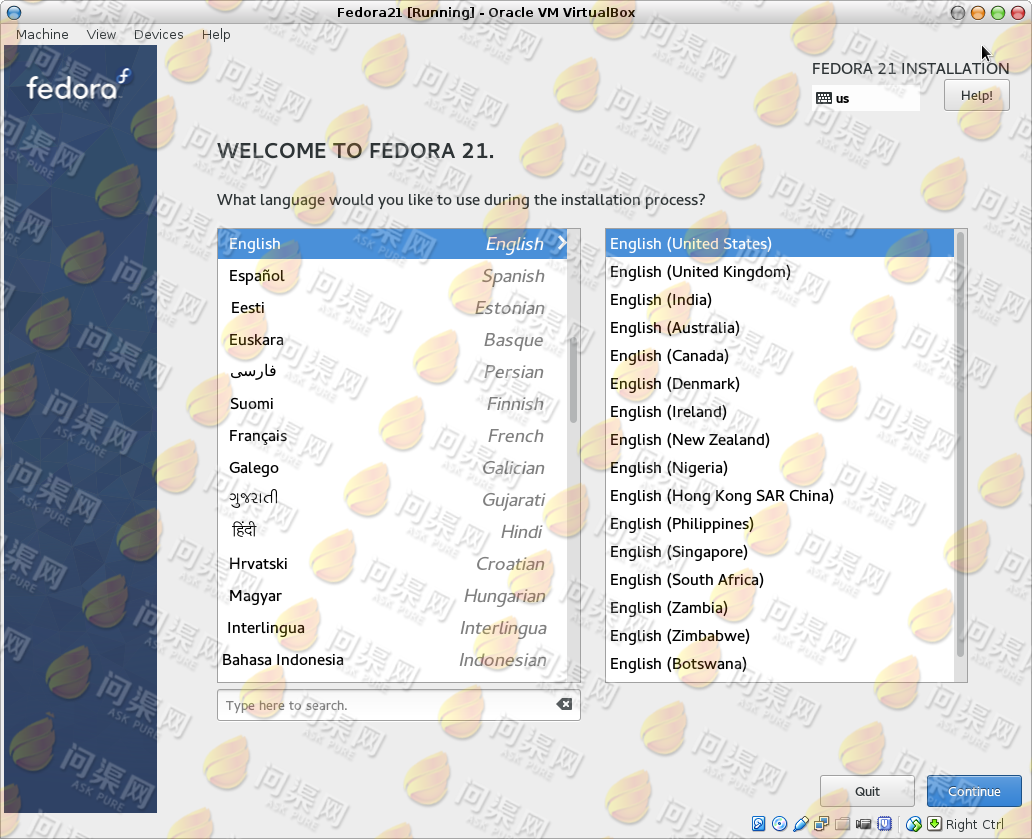Choose English (Philippines) locale

coord(780,524)
